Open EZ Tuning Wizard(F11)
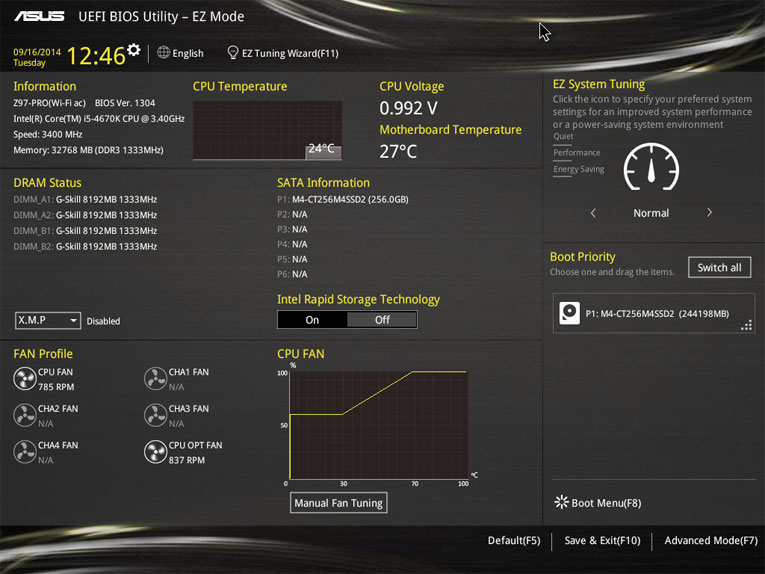The image size is (765, 574). [290, 53]
